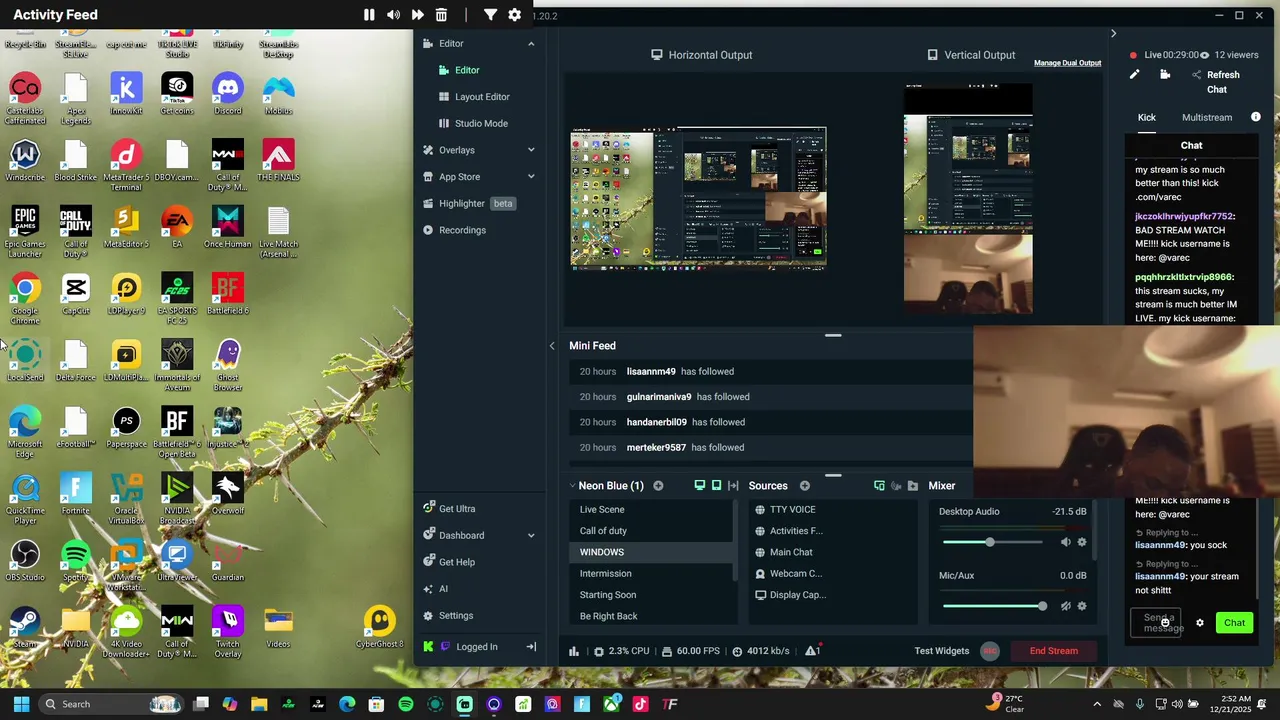This screenshot has width=1280, height=720.
Task: Click add folder icon in Sources
Action: coord(913,486)
